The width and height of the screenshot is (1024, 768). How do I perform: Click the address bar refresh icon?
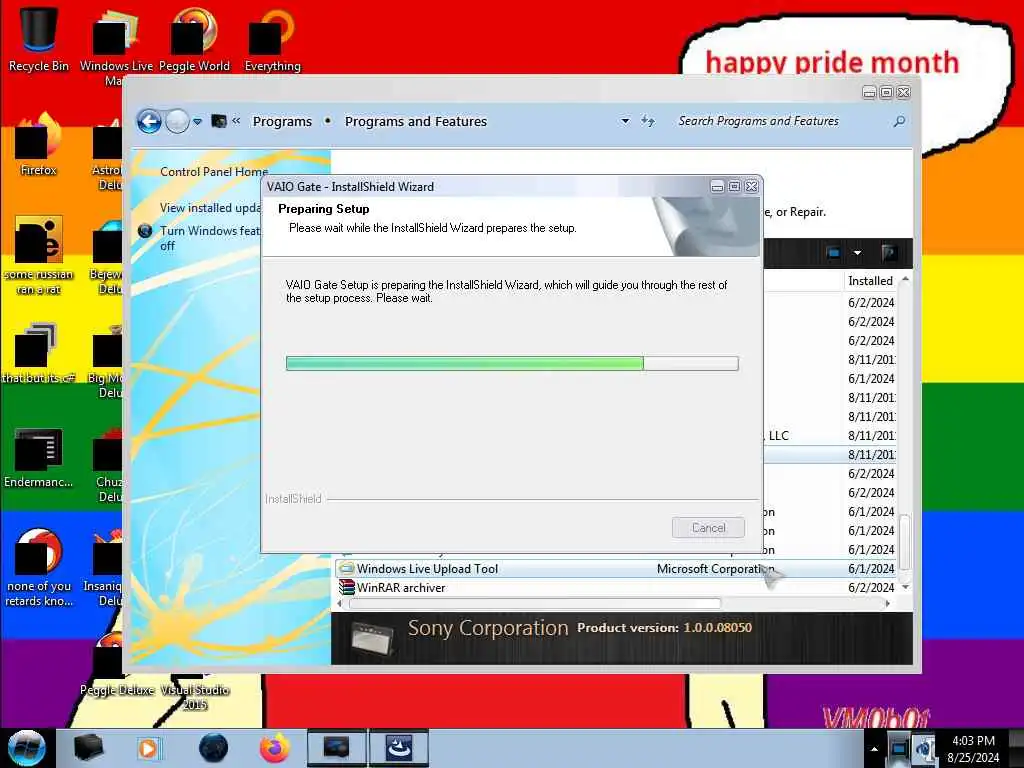click(648, 121)
